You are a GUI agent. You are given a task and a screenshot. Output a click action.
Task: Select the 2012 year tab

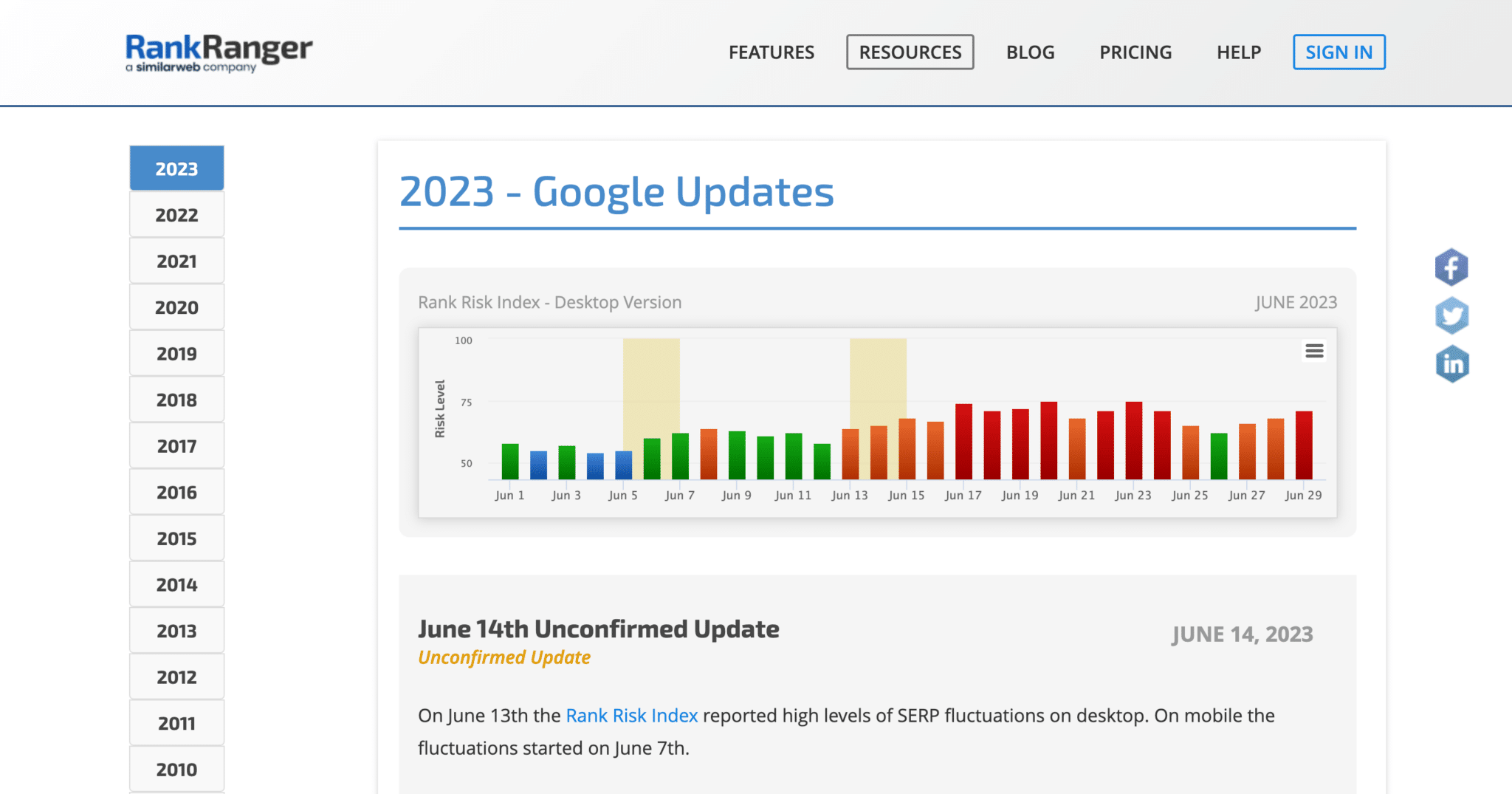click(177, 677)
